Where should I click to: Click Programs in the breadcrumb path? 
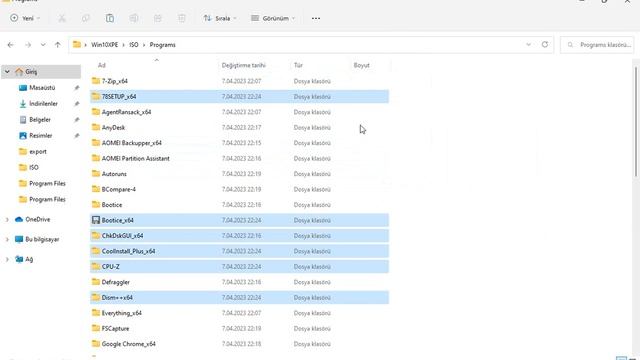pyautogui.click(x=162, y=45)
